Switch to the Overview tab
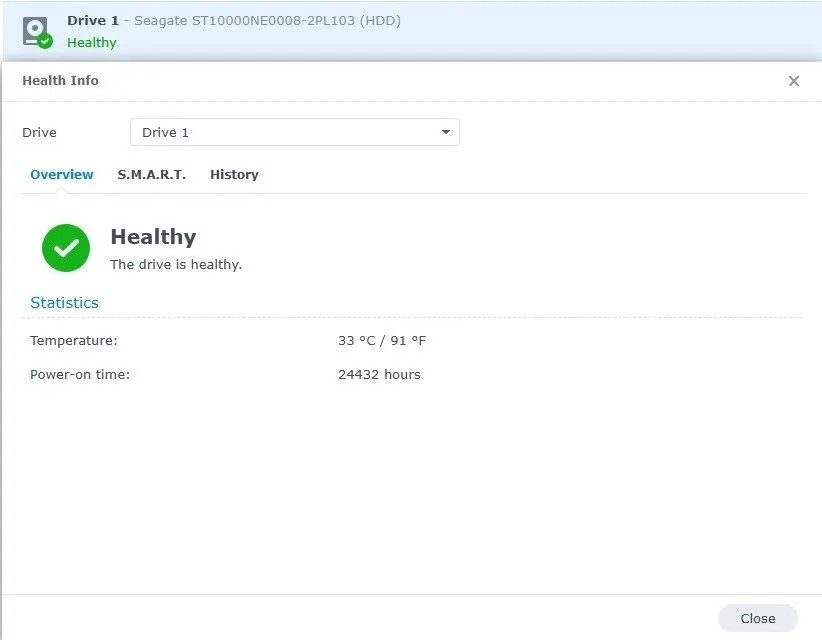822x640 pixels. (x=62, y=175)
